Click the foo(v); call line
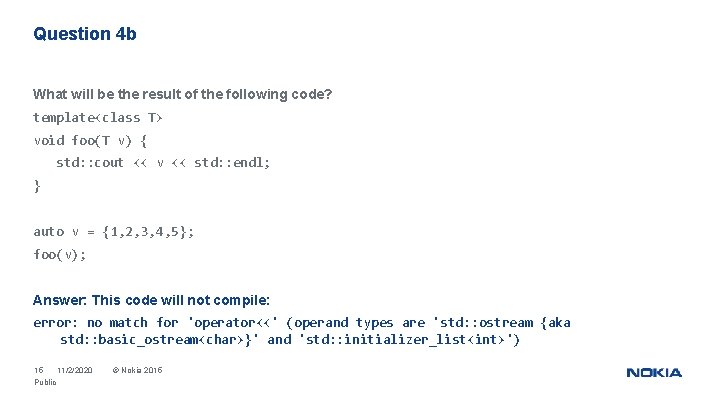This screenshot has height=405, width=720. click(60, 254)
